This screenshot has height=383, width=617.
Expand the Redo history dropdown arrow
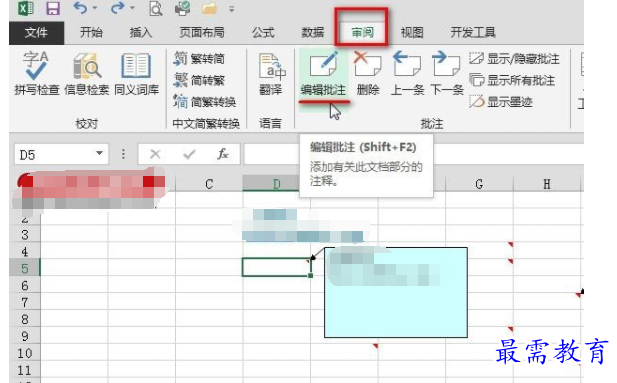coord(132,8)
